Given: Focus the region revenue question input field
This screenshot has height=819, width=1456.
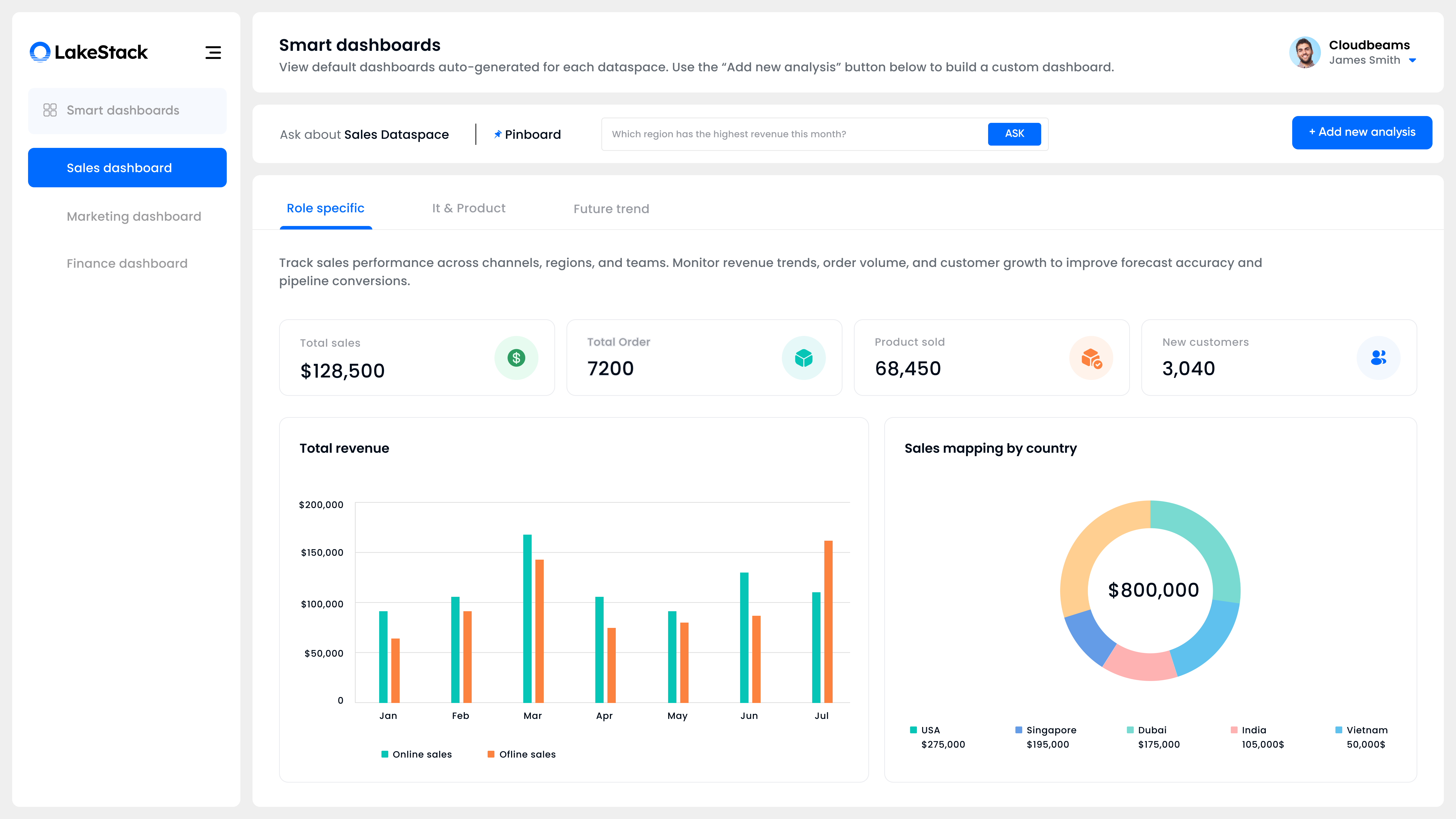Looking at the screenshot, I should pyautogui.click(x=791, y=134).
